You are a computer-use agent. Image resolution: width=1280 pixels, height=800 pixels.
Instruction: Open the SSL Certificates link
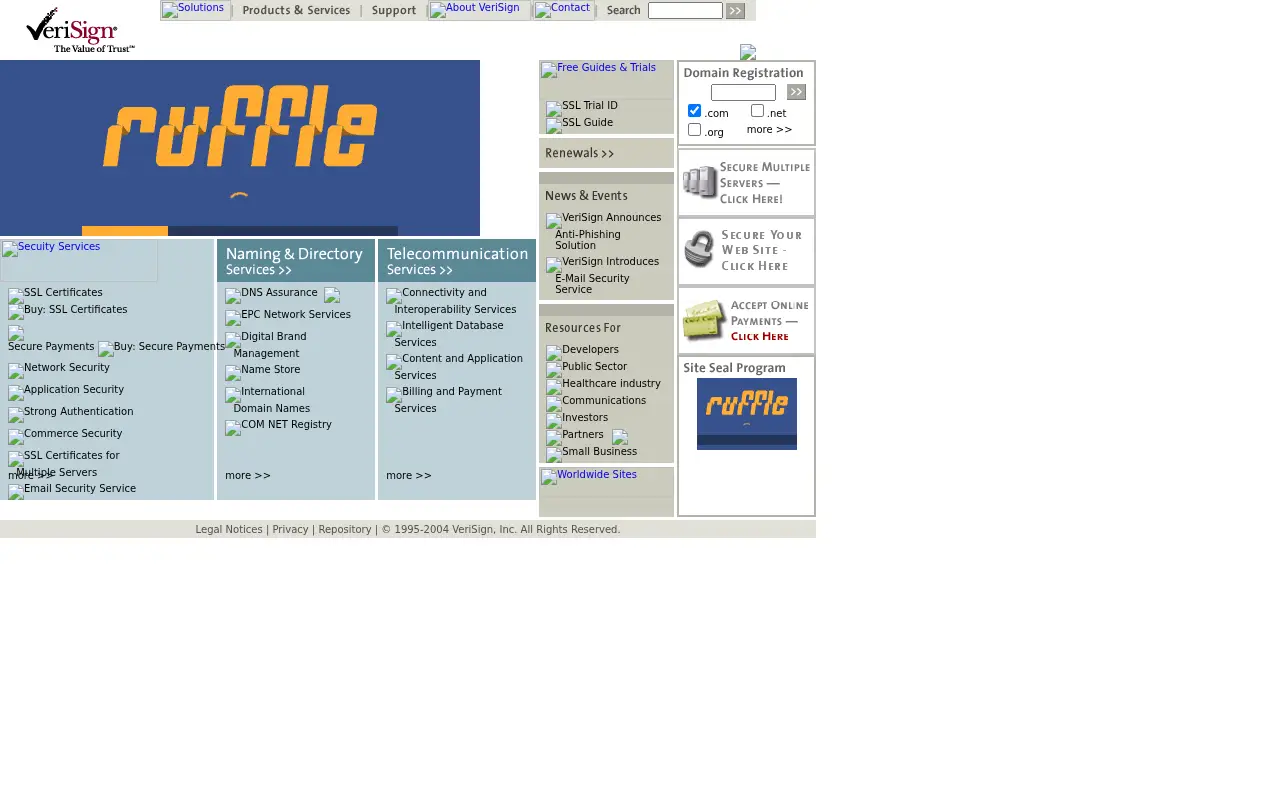tap(63, 293)
